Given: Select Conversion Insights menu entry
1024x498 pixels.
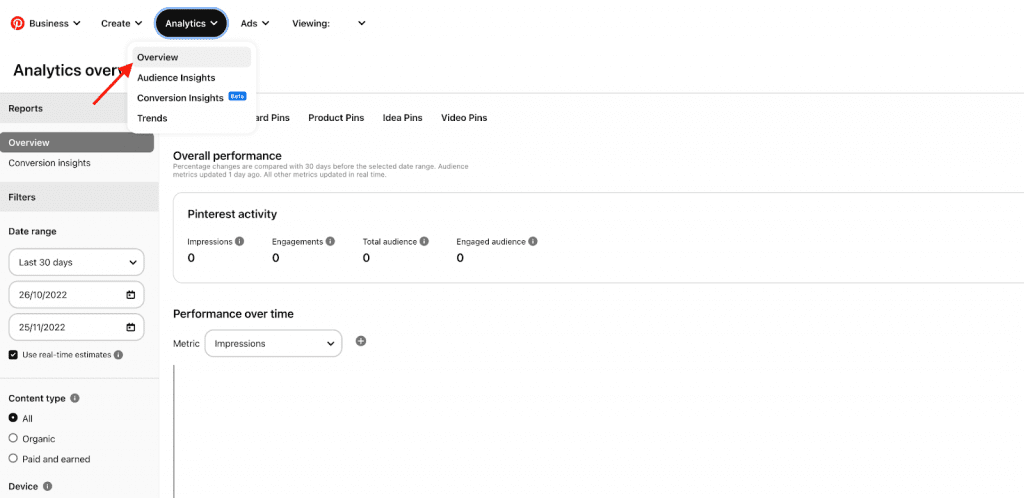Looking at the screenshot, I should click(x=180, y=98).
